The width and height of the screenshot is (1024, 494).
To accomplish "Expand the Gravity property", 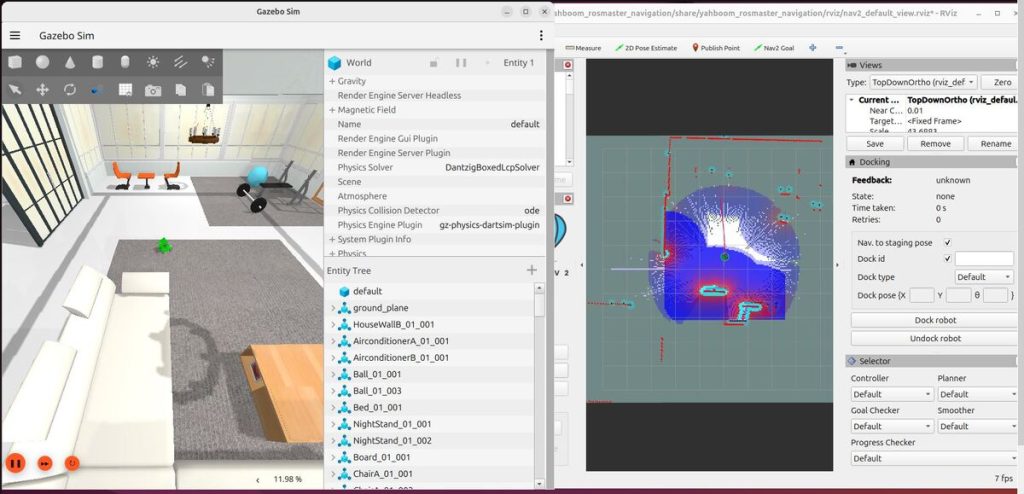I will [332, 81].
